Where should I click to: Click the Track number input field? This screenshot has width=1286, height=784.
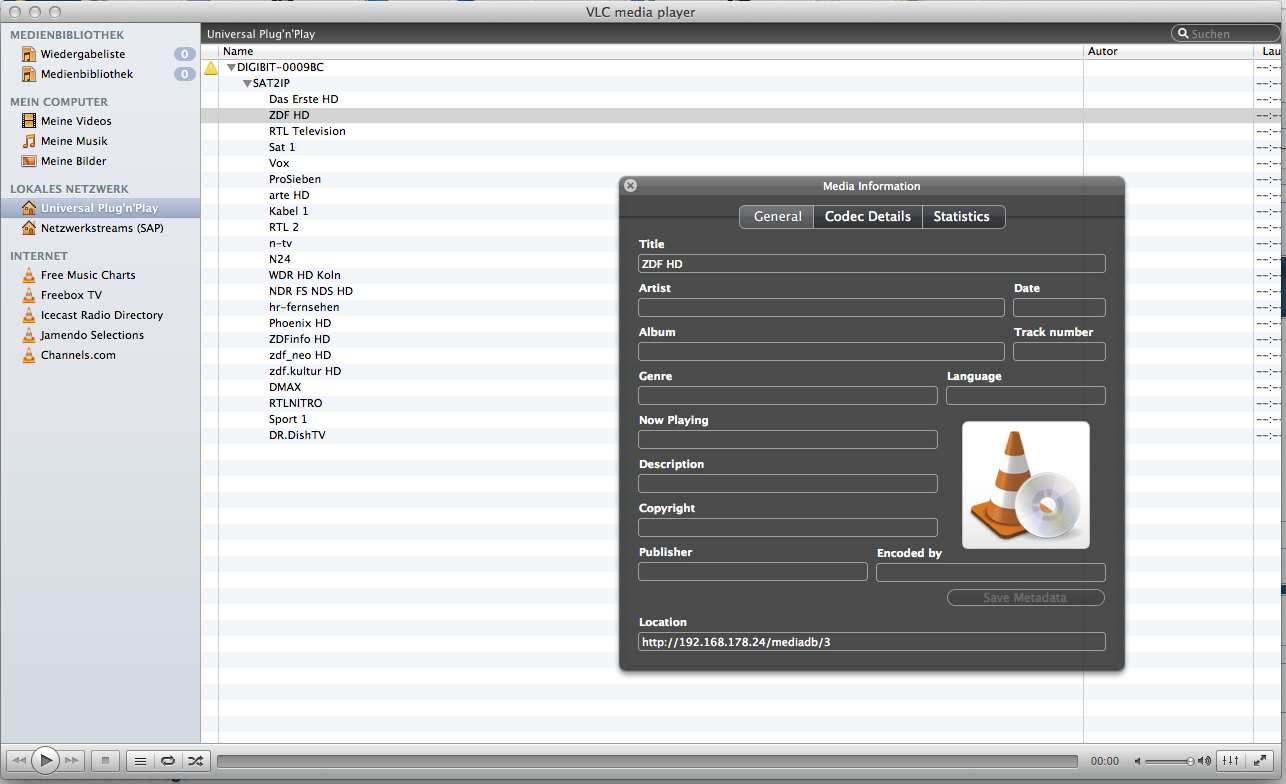[x=1059, y=352]
